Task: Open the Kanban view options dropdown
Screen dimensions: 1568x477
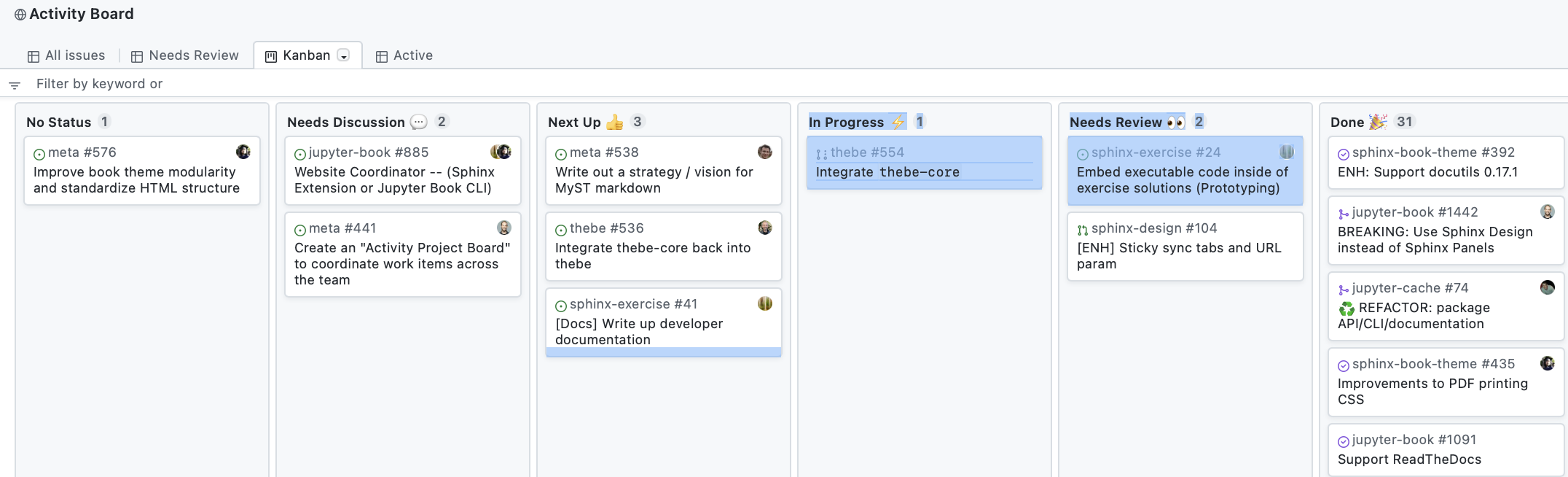Action: [x=344, y=55]
